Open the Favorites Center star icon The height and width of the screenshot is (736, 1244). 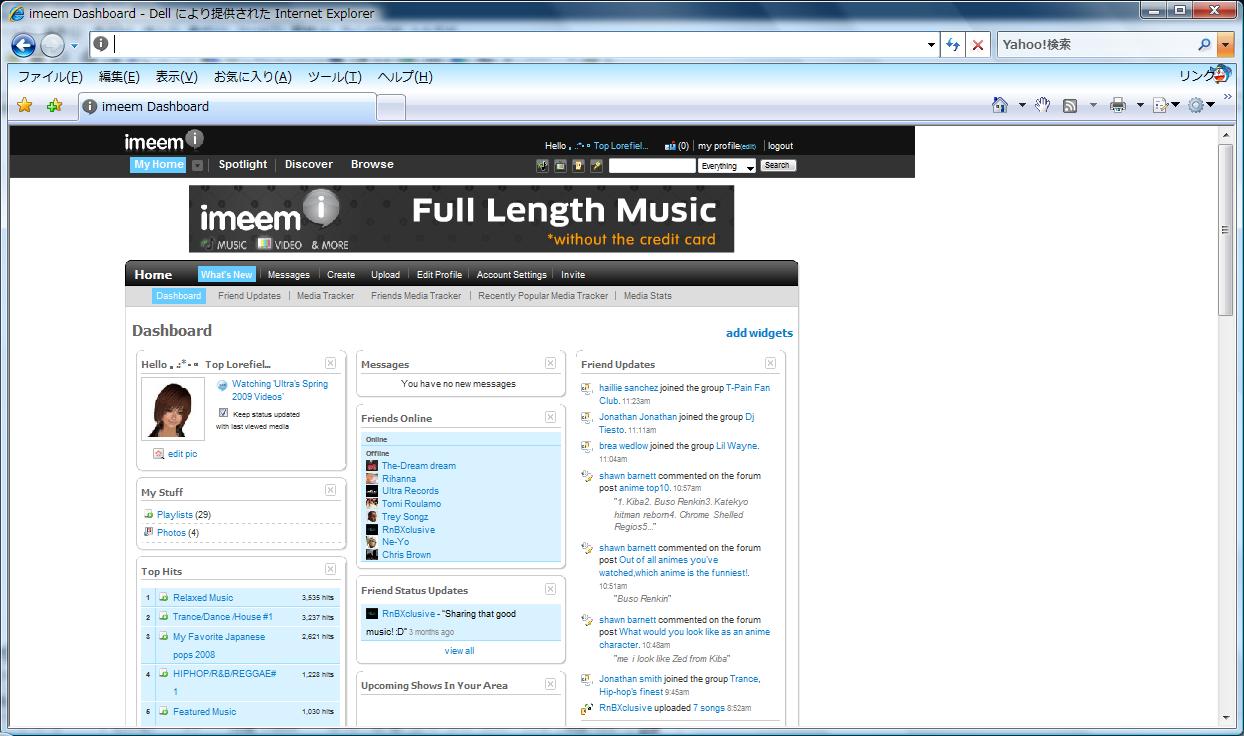pos(25,106)
